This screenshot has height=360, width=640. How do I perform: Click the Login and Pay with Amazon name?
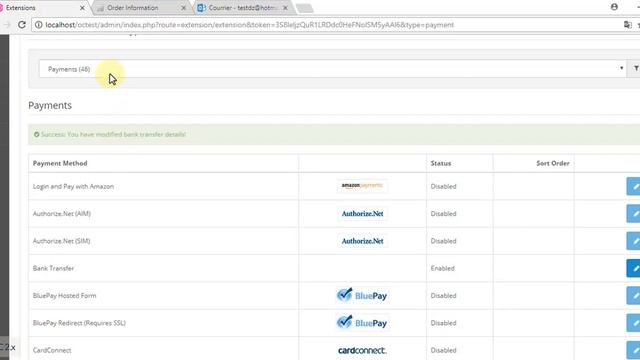pos(73,187)
